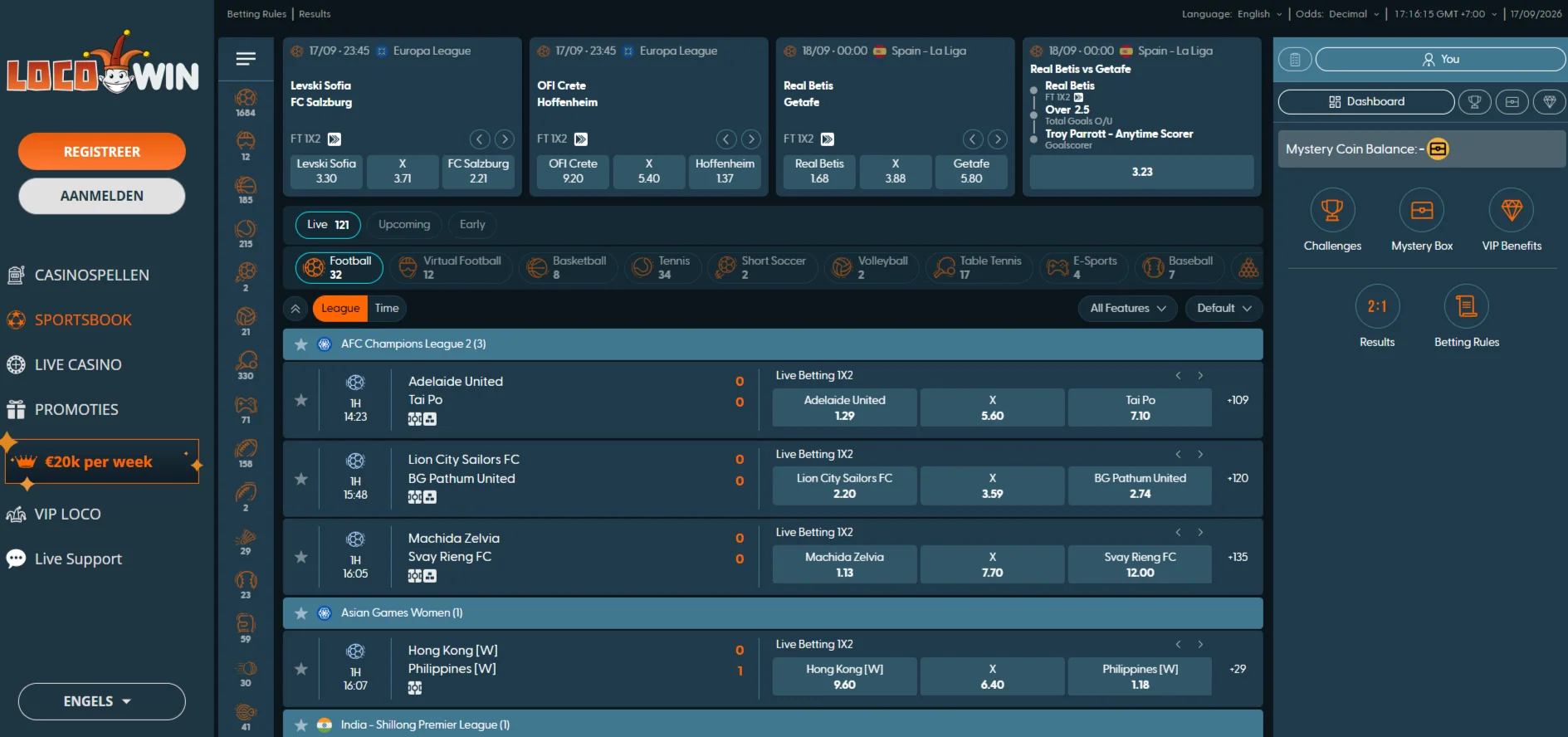The width and height of the screenshot is (1568, 737).
Task: Expand the All Features dropdown
Action: (1128, 308)
